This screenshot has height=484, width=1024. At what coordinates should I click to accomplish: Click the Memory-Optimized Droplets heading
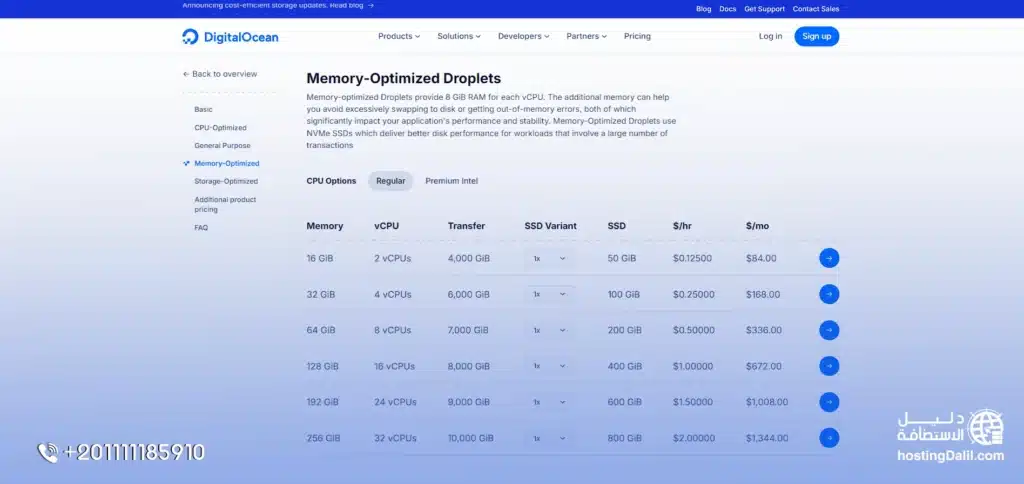[404, 78]
